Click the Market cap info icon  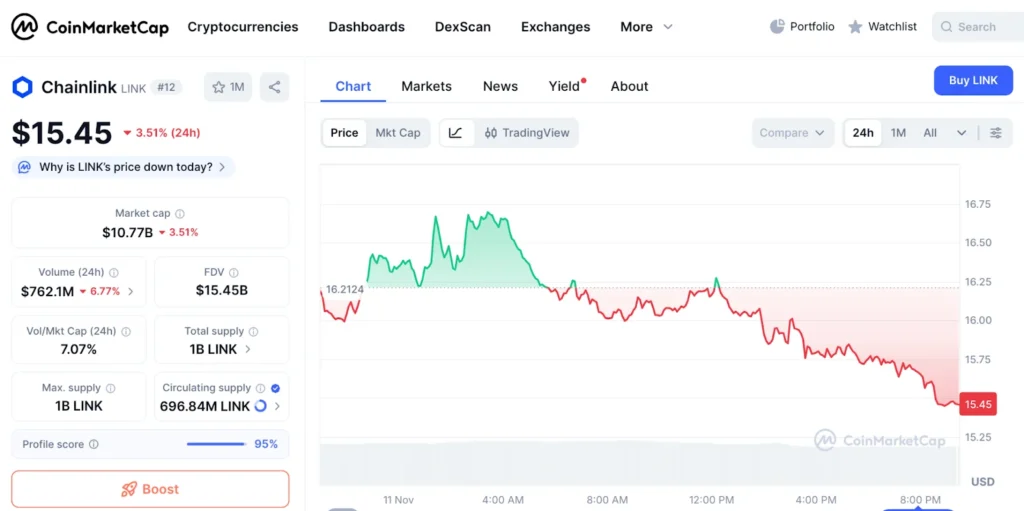click(x=180, y=213)
